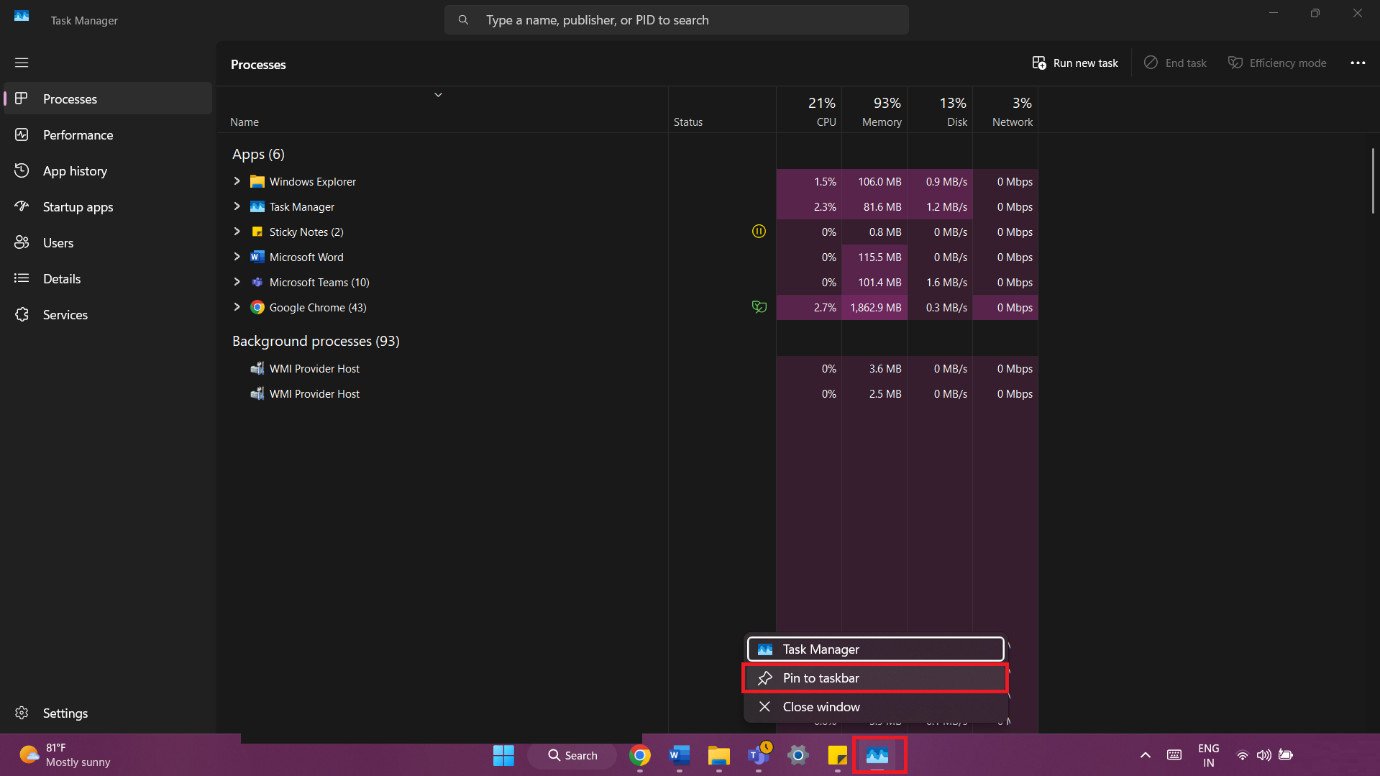Open Sticky Notes from the taskbar
1380x776 pixels.
point(837,755)
